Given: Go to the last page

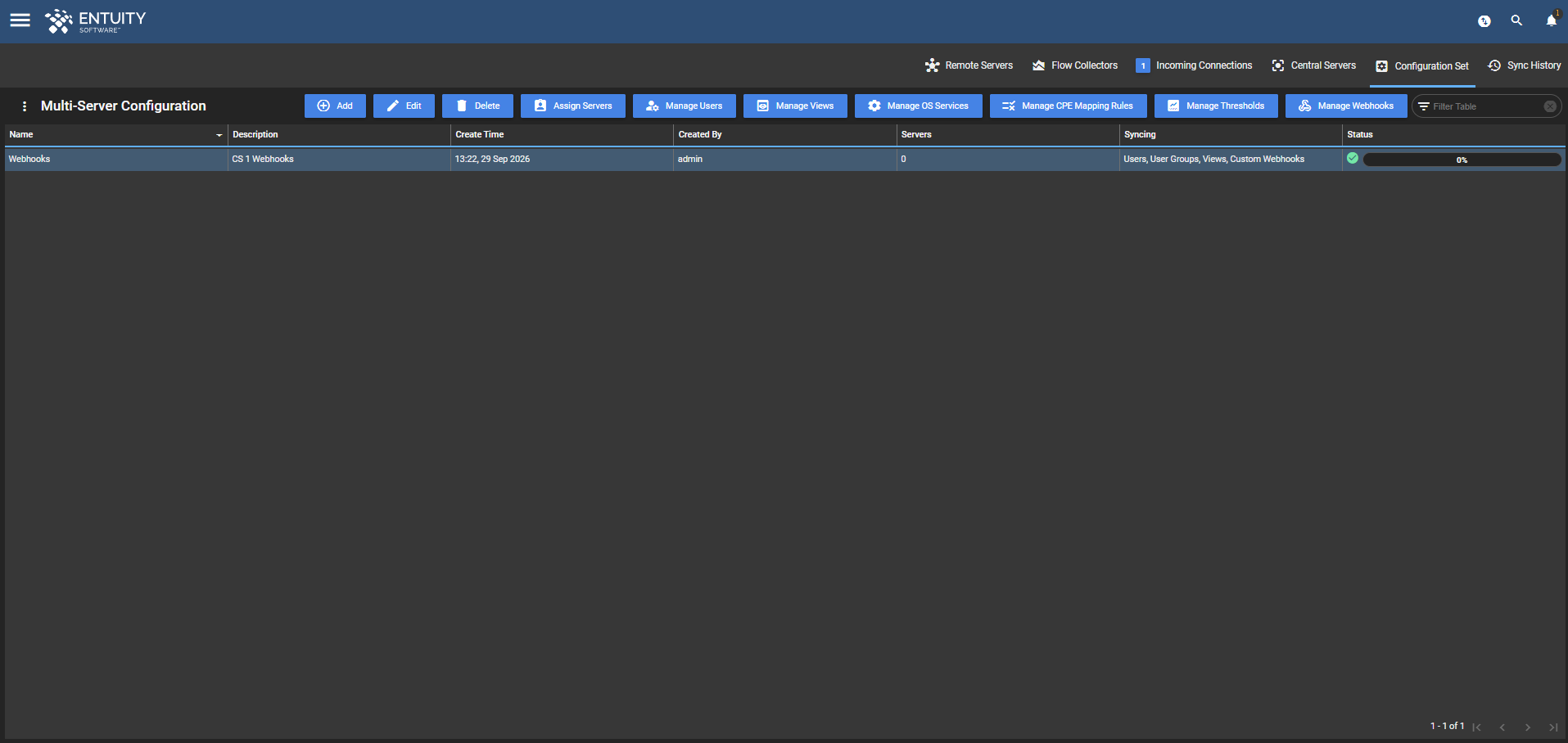Looking at the screenshot, I should [1552, 727].
